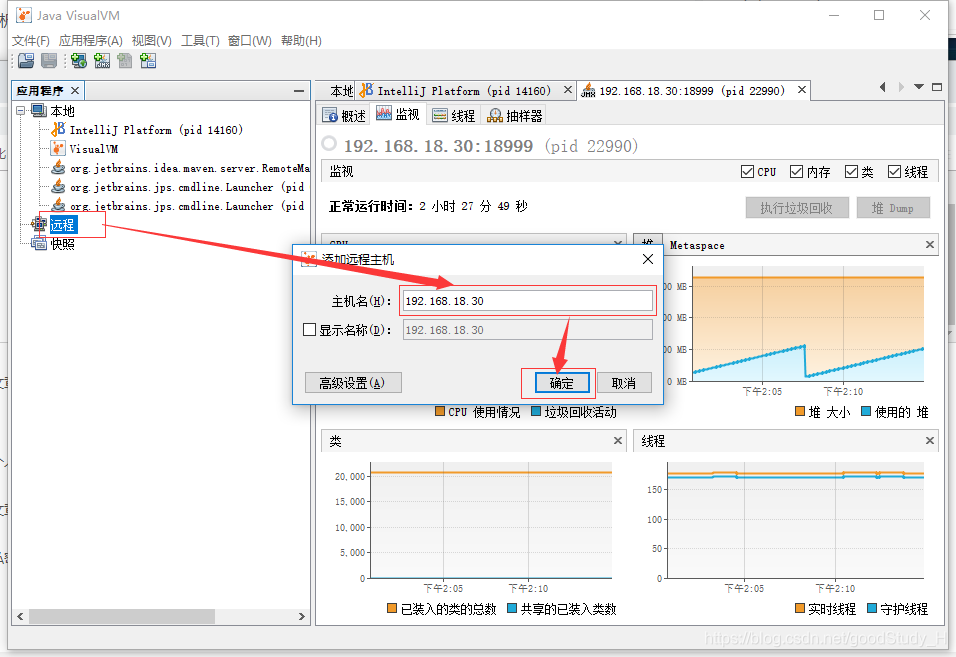Click the blue 使用的 堆 legend swatch

click(x=866, y=411)
